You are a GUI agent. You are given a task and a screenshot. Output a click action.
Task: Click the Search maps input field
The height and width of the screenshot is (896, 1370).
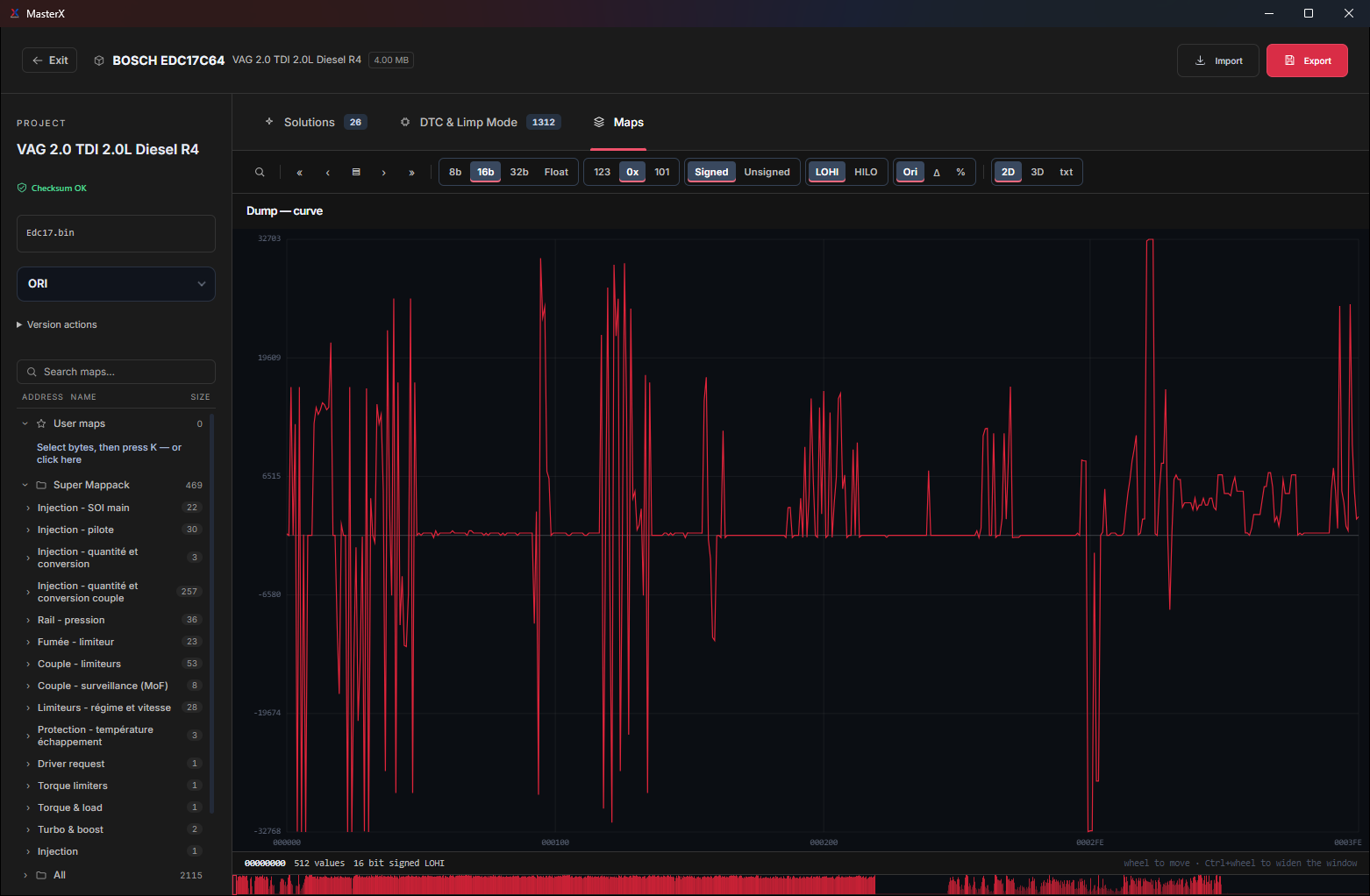pos(116,372)
